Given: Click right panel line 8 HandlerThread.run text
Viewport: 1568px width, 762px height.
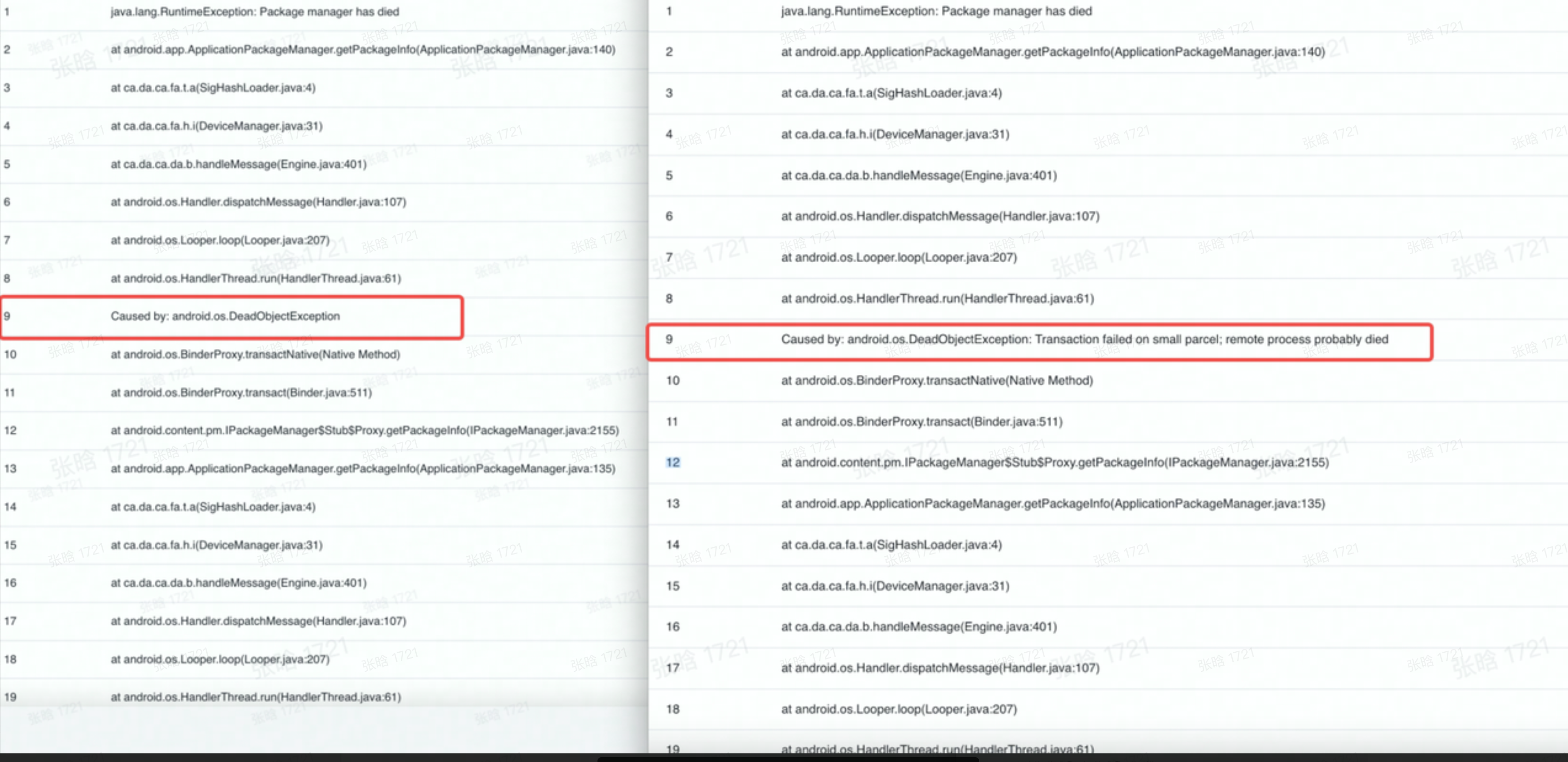Looking at the screenshot, I should [937, 299].
